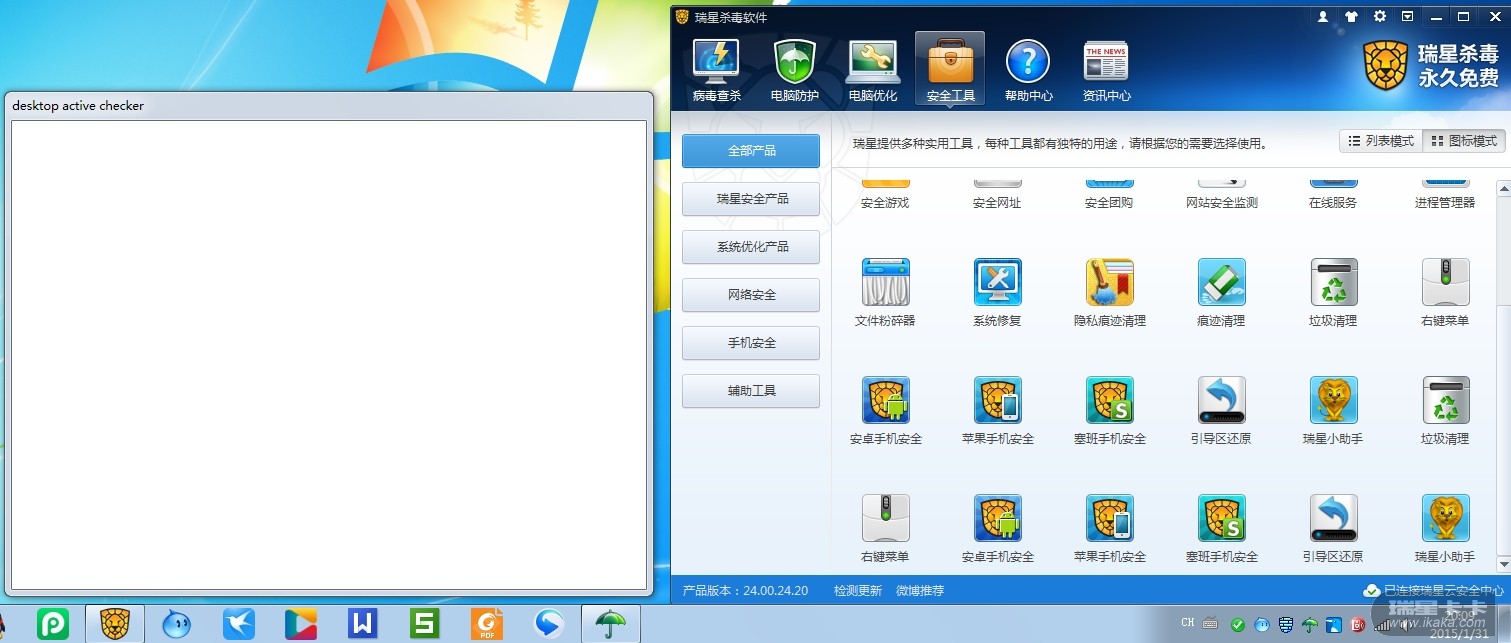Image resolution: width=1511 pixels, height=643 pixels.
Task: Switch to 列表模式 list view
Action: click(x=1381, y=141)
